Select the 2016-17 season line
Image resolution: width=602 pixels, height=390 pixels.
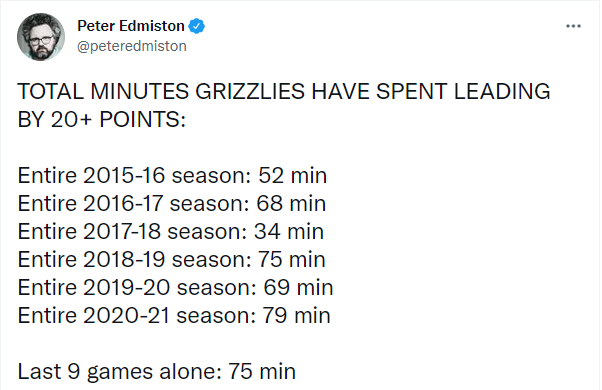[x=172, y=203]
